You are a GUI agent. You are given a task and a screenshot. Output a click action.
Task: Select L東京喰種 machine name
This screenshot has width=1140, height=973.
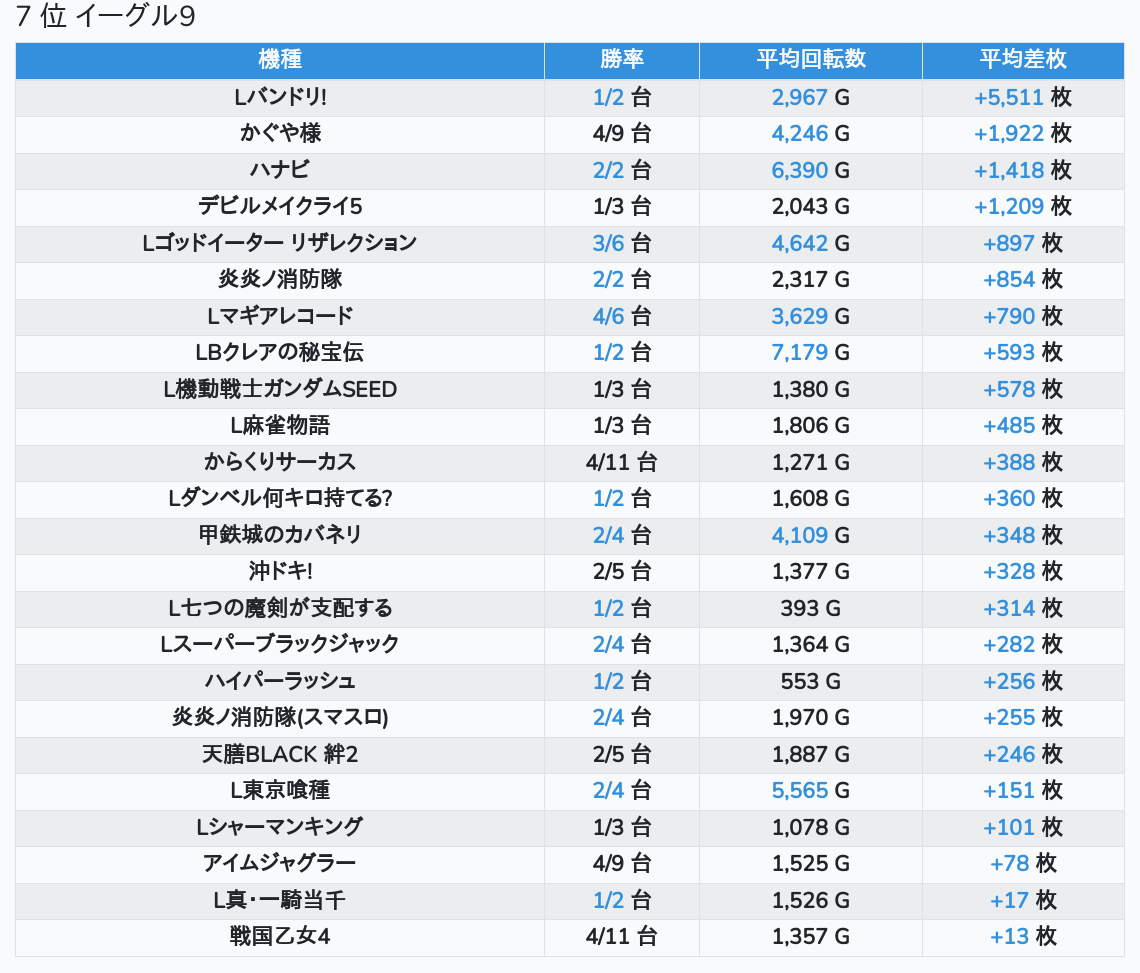pos(280,790)
